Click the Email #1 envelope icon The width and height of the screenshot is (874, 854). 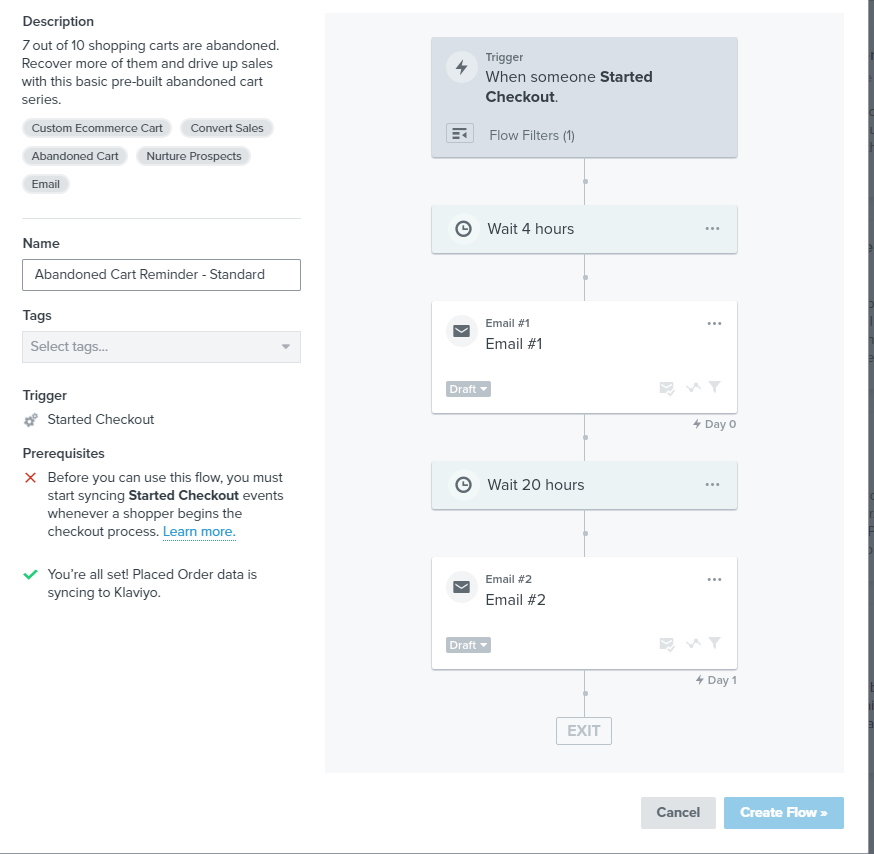[462, 331]
